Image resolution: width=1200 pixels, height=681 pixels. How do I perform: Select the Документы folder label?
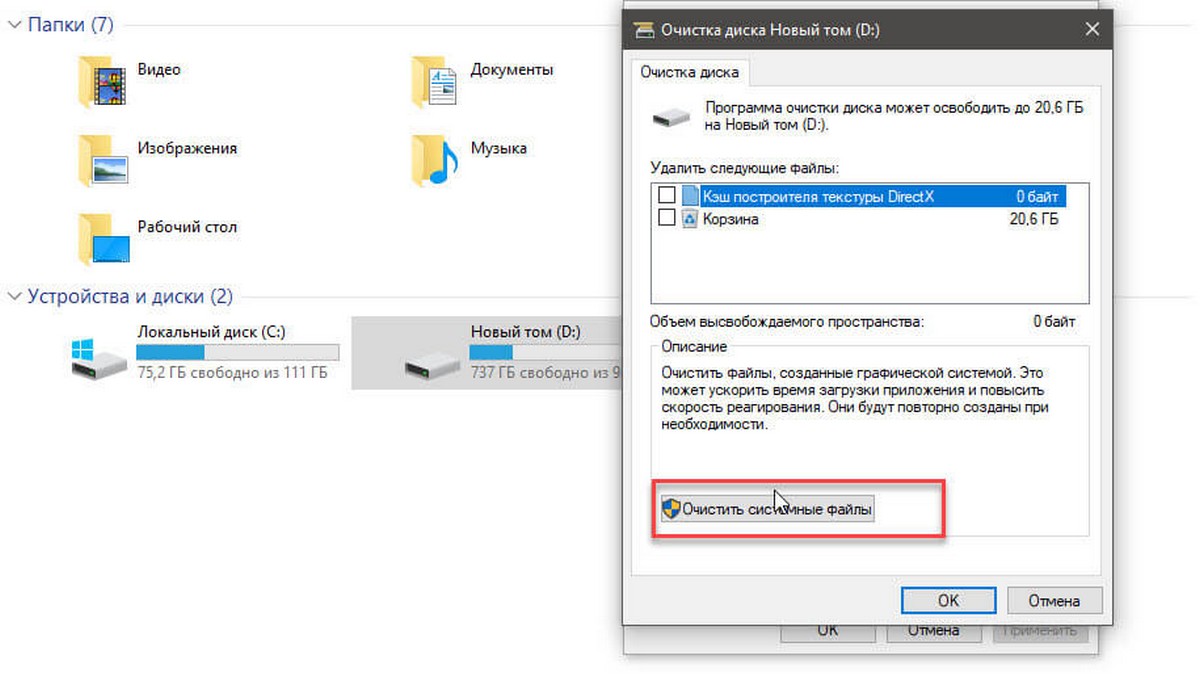point(512,69)
